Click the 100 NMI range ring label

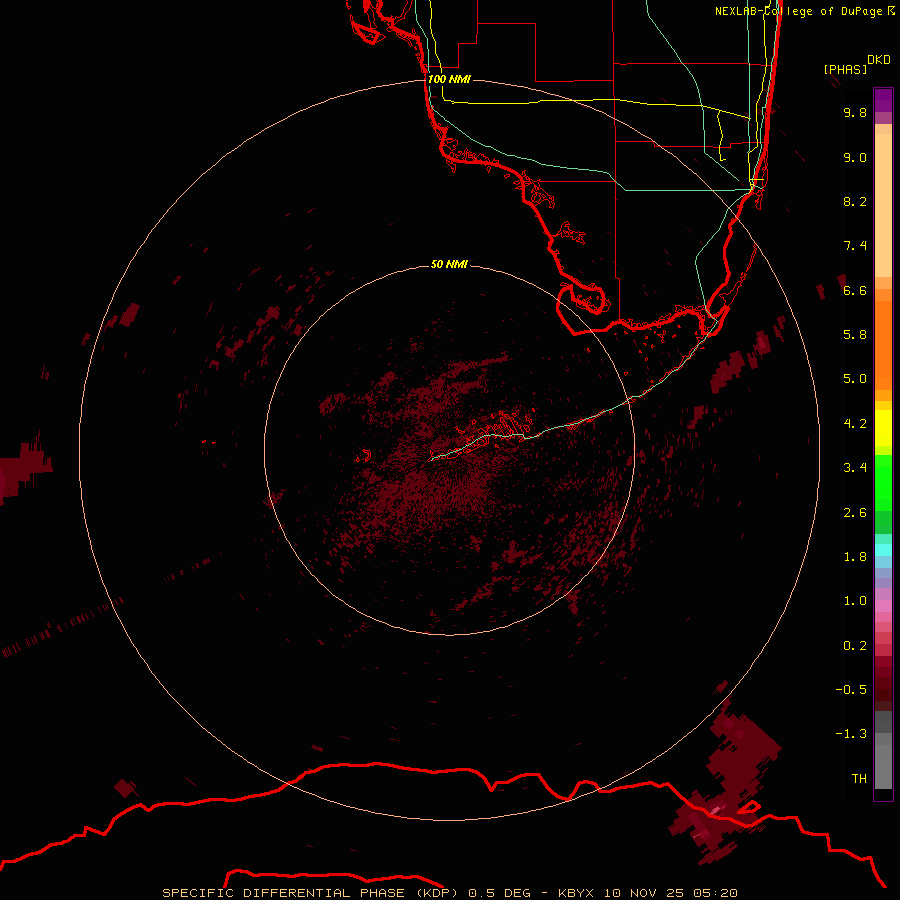click(449, 79)
